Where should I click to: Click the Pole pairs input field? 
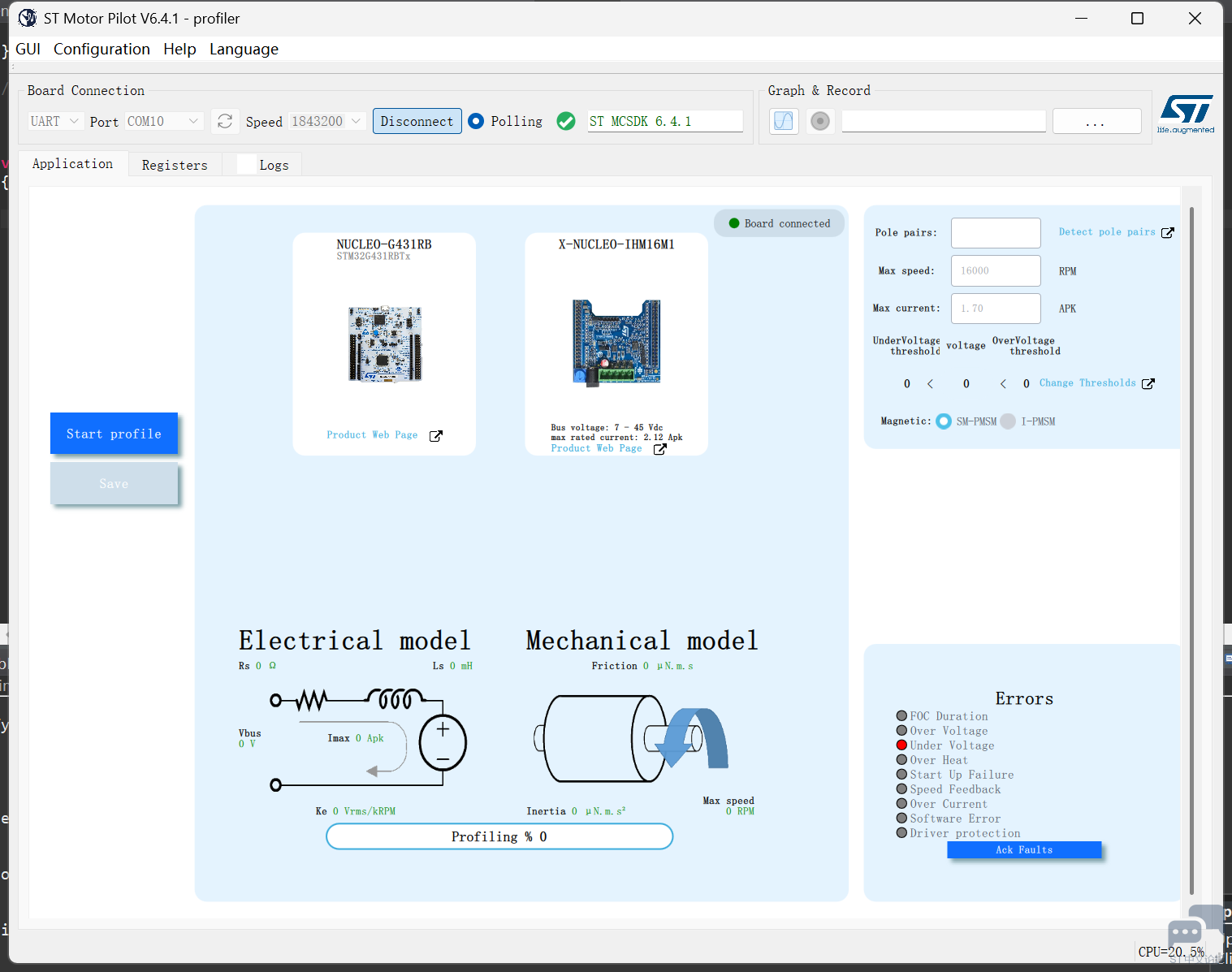pyautogui.click(x=996, y=233)
